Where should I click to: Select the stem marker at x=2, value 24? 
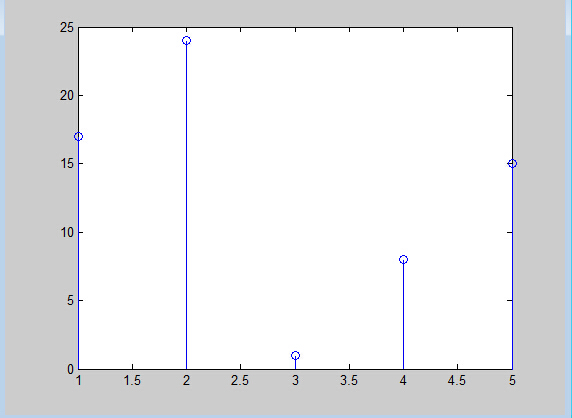[x=186, y=40]
